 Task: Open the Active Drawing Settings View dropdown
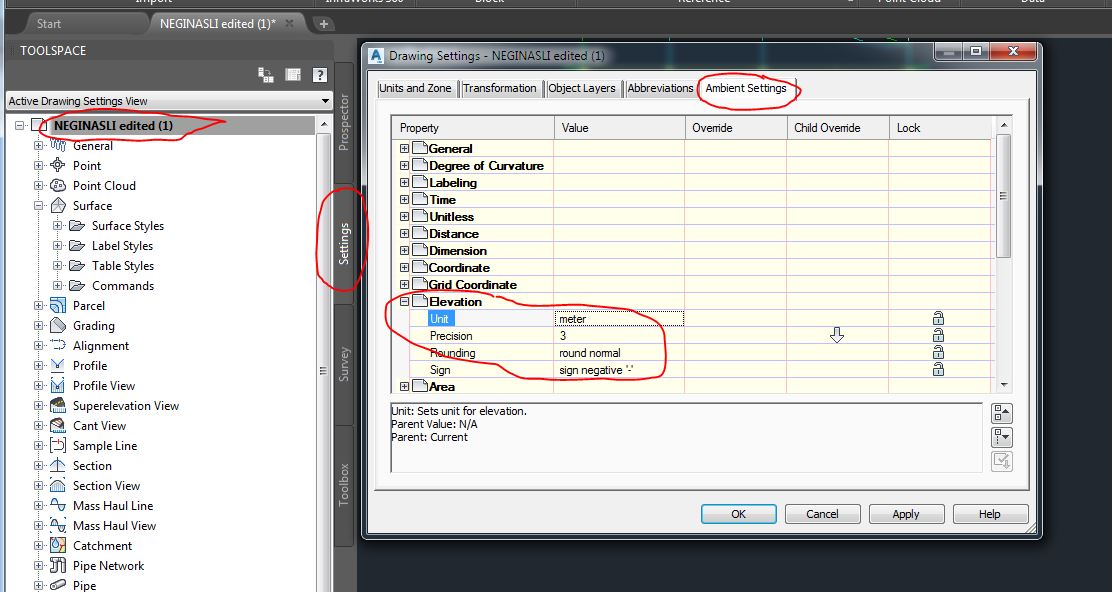[325, 101]
